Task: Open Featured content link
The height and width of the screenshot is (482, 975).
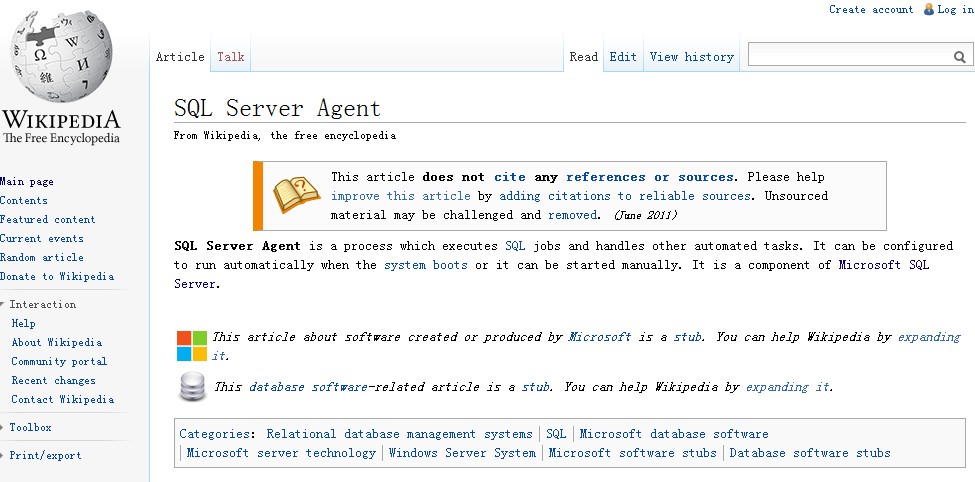Action: point(48,220)
